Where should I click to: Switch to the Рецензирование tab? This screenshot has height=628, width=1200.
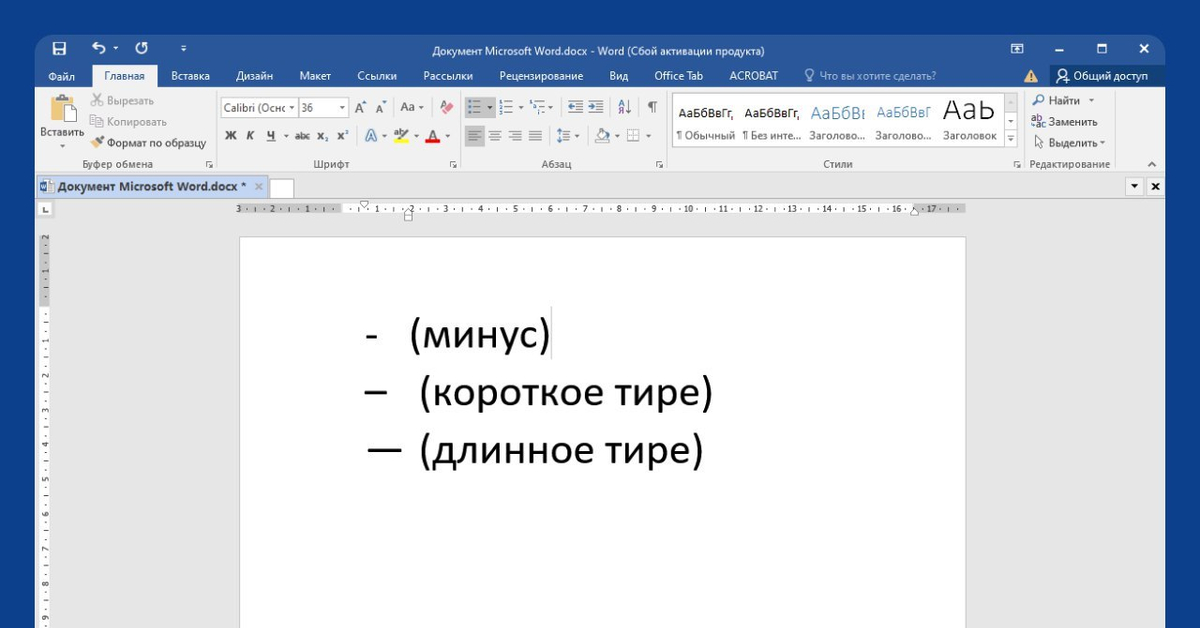[x=541, y=76]
